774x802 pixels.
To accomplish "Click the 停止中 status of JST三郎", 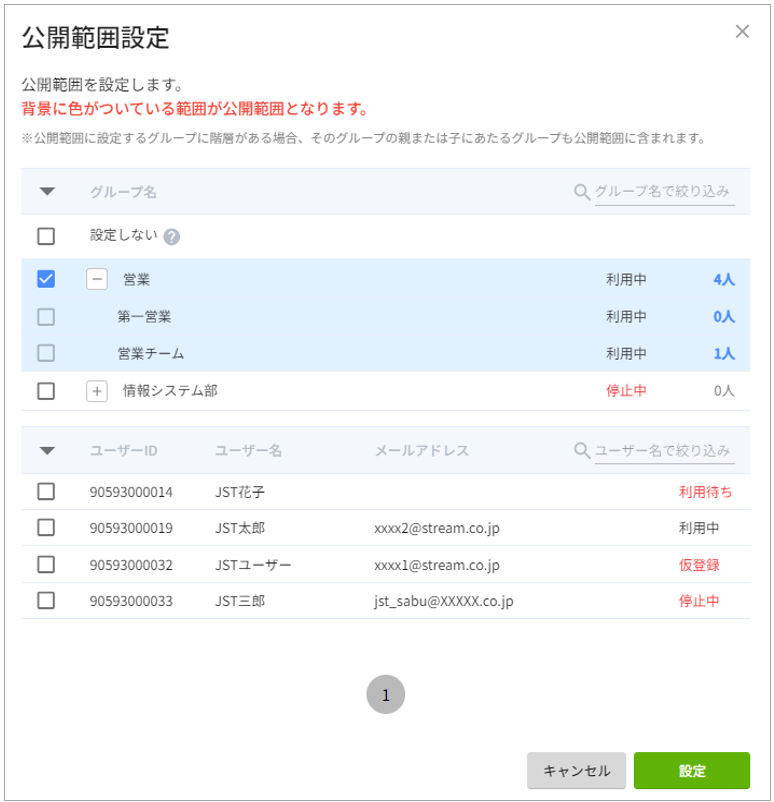I will click(699, 601).
